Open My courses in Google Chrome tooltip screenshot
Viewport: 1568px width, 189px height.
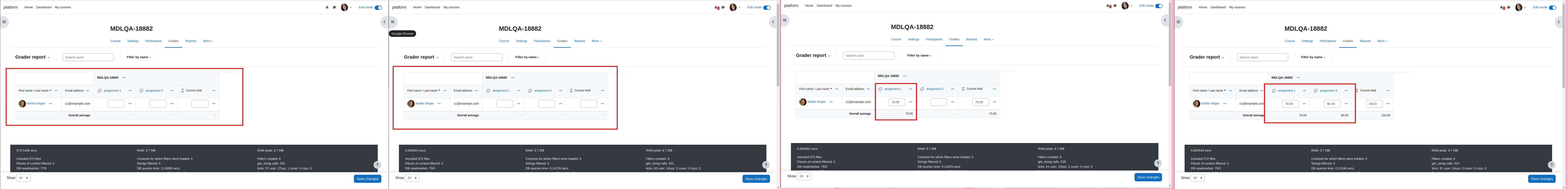[452, 7]
